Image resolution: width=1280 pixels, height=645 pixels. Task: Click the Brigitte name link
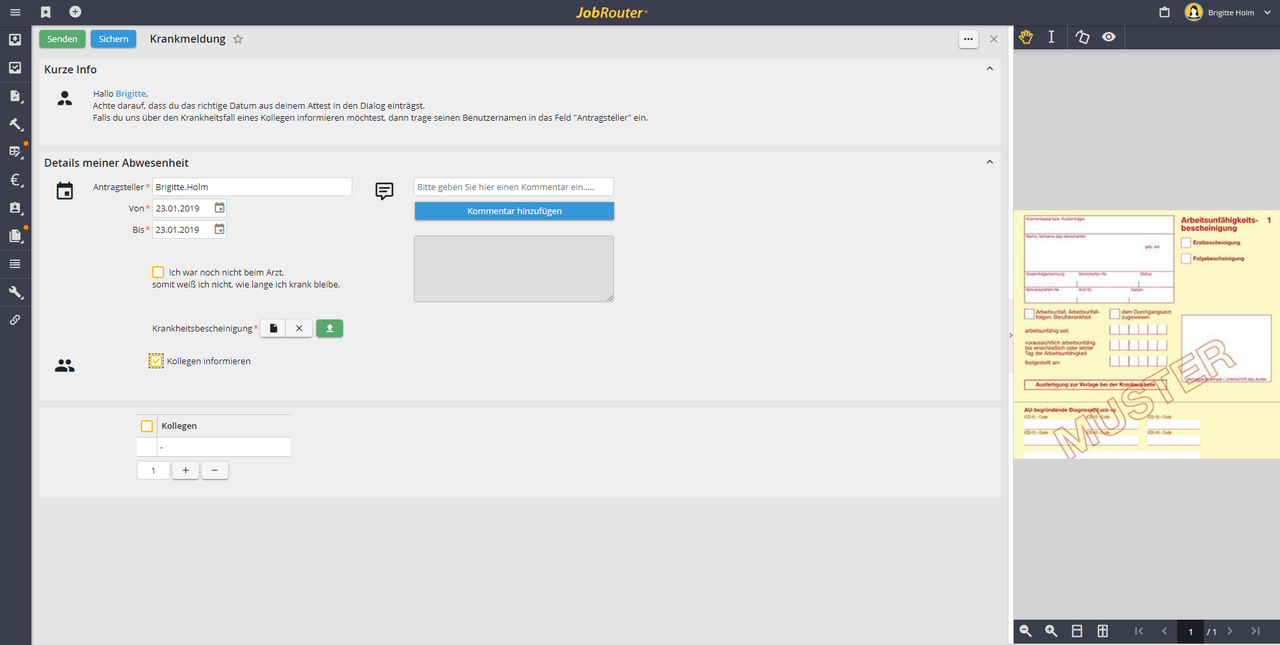pyautogui.click(x=130, y=93)
